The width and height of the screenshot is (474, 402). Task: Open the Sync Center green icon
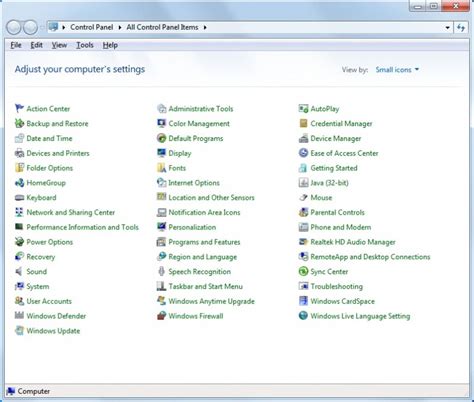[x=303, y=271]
